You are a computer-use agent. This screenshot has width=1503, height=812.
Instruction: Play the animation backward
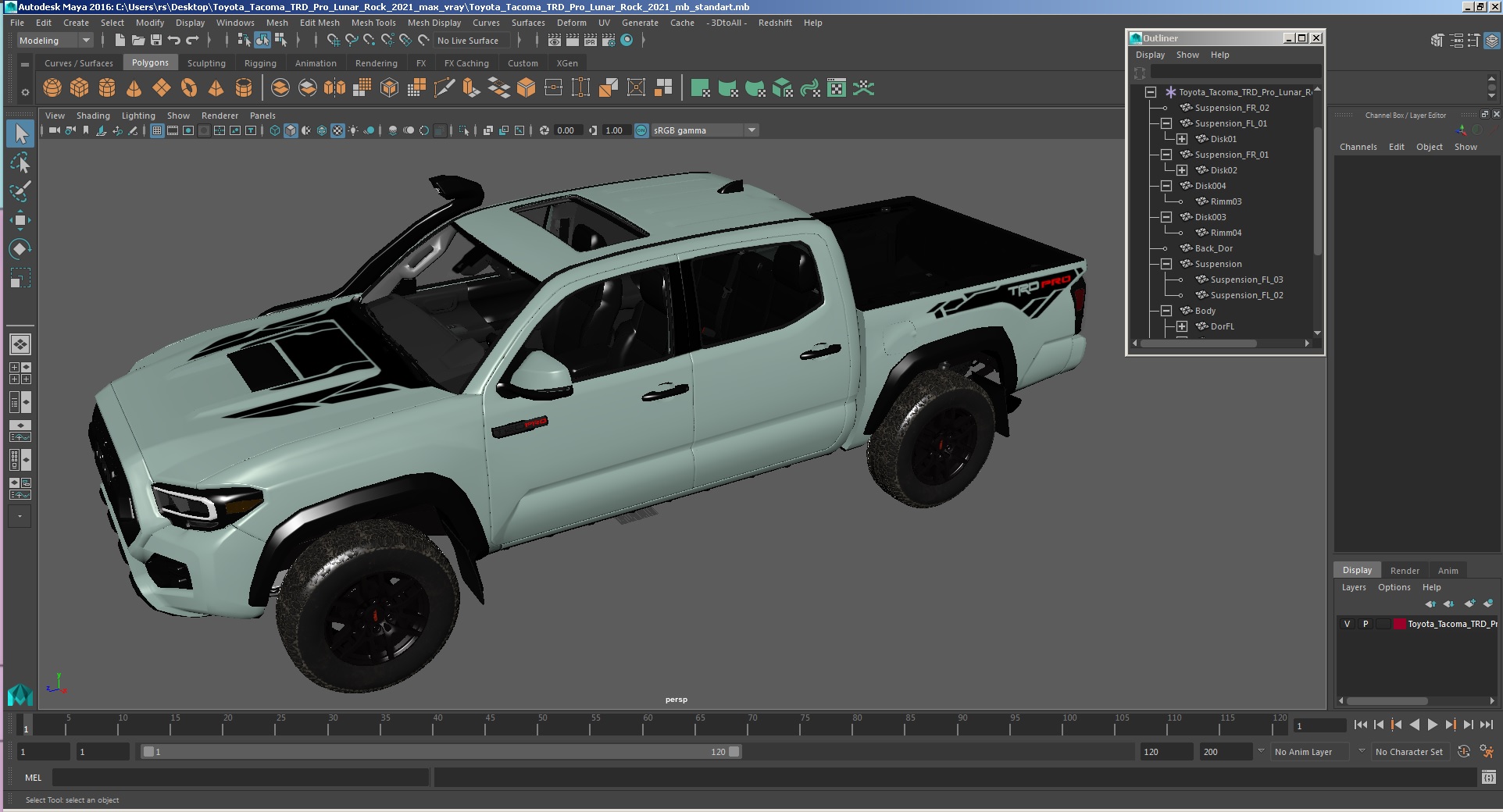click(x=1415, y=725)
